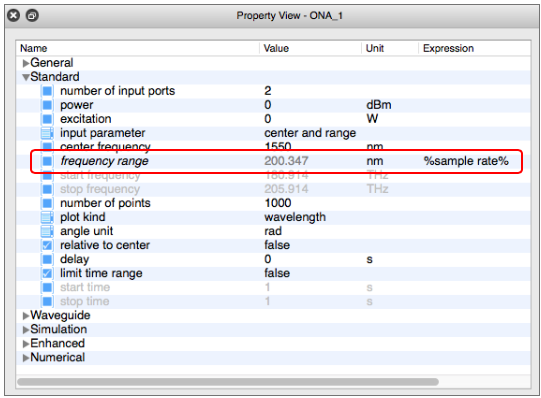Click the icon next to number of points
The image size is (541, 398).
pos(47,203)
